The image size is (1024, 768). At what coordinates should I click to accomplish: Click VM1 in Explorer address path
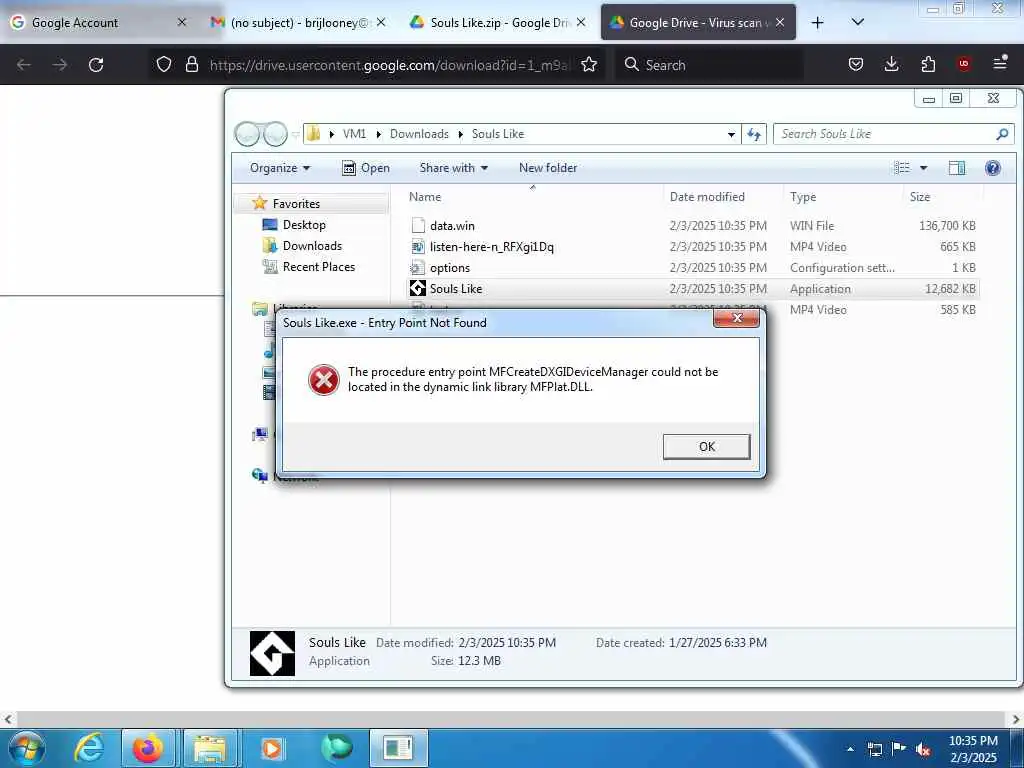354,134
